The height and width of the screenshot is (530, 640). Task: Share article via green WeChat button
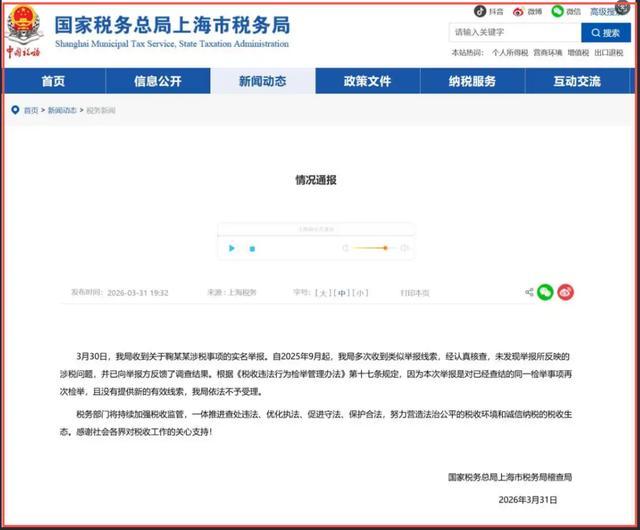click(x=545, y=292)
